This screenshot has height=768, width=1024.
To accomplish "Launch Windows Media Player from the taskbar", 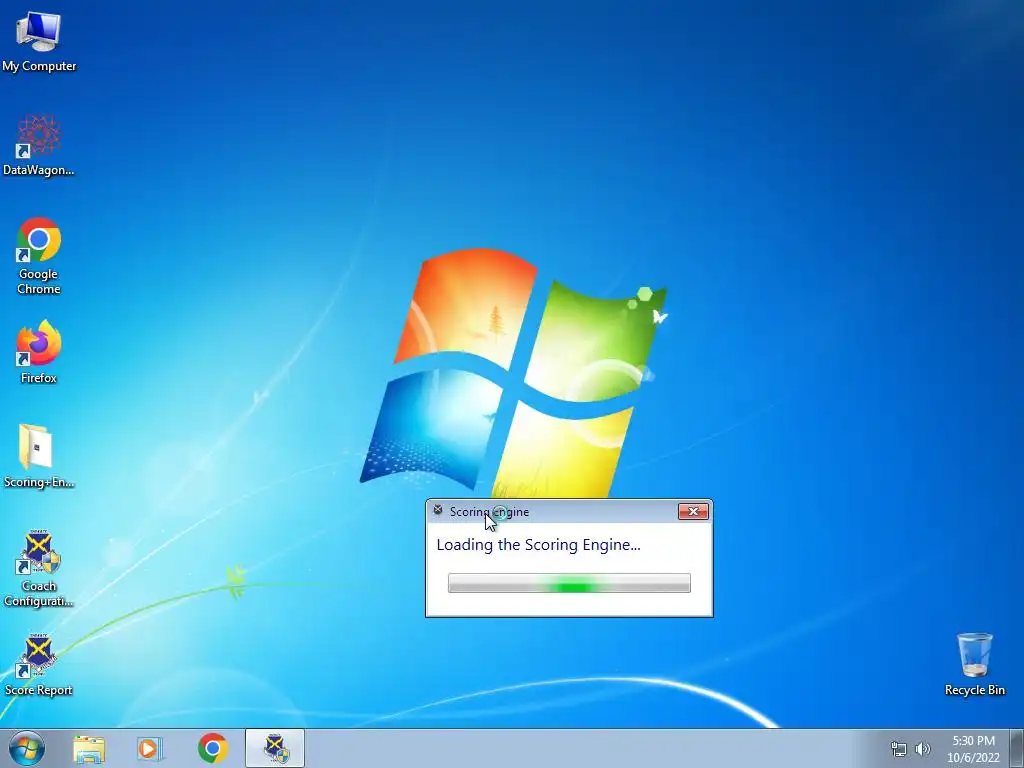I will (150, 748).
